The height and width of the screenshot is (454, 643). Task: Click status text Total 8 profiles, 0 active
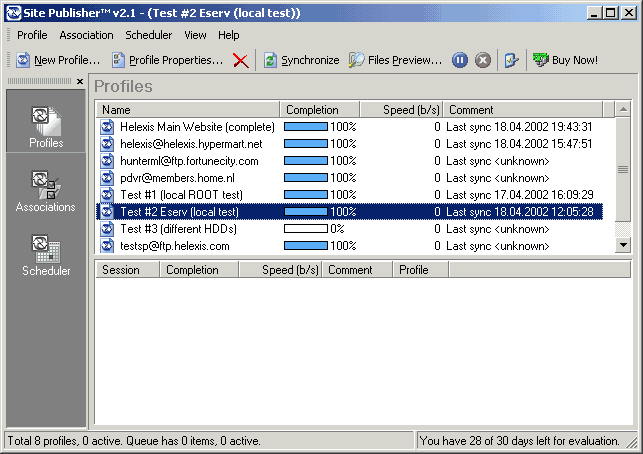tap(134, 441)
